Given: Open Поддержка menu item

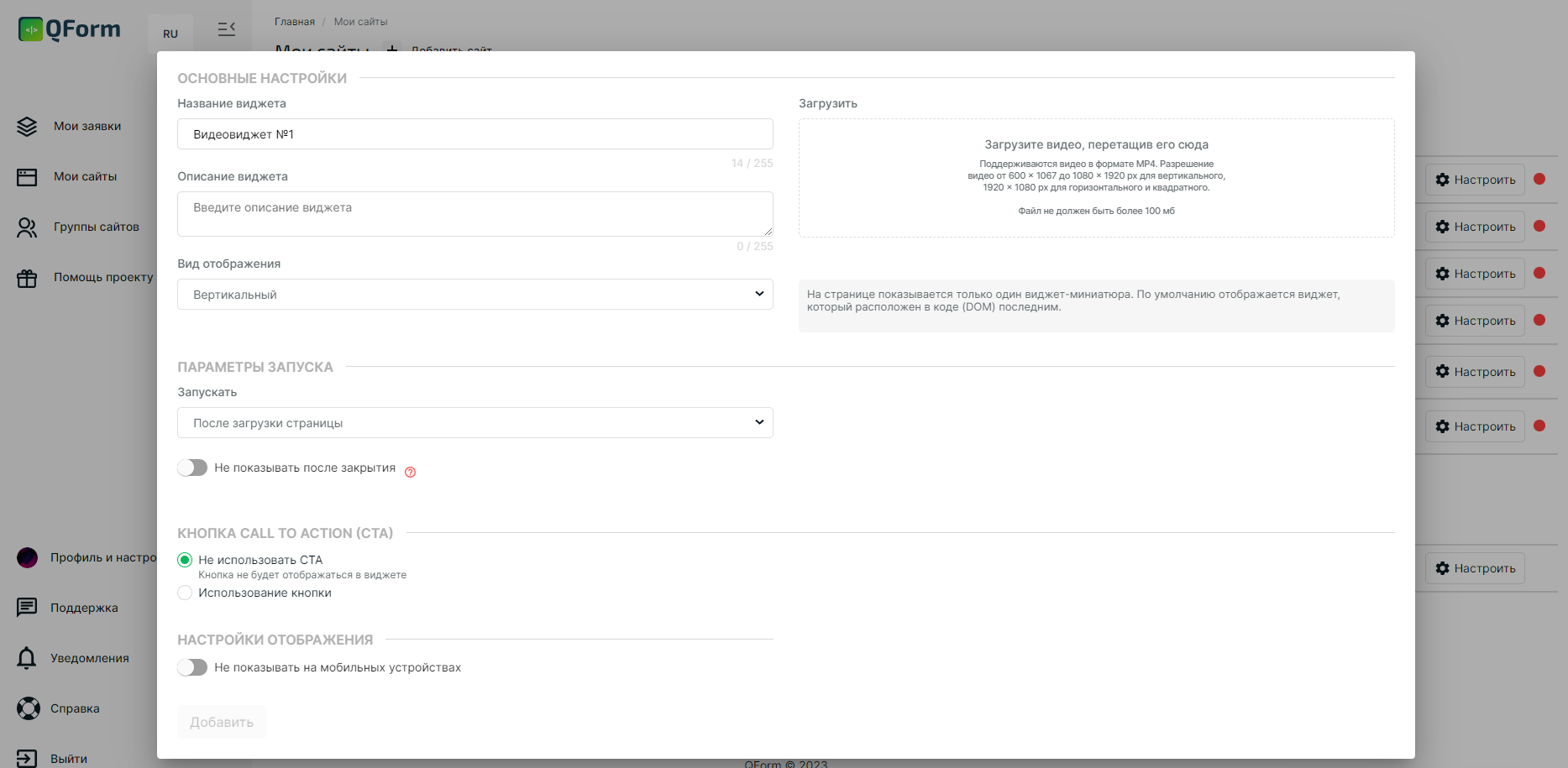Looking at the screenshot, I should tap(84, 608).
